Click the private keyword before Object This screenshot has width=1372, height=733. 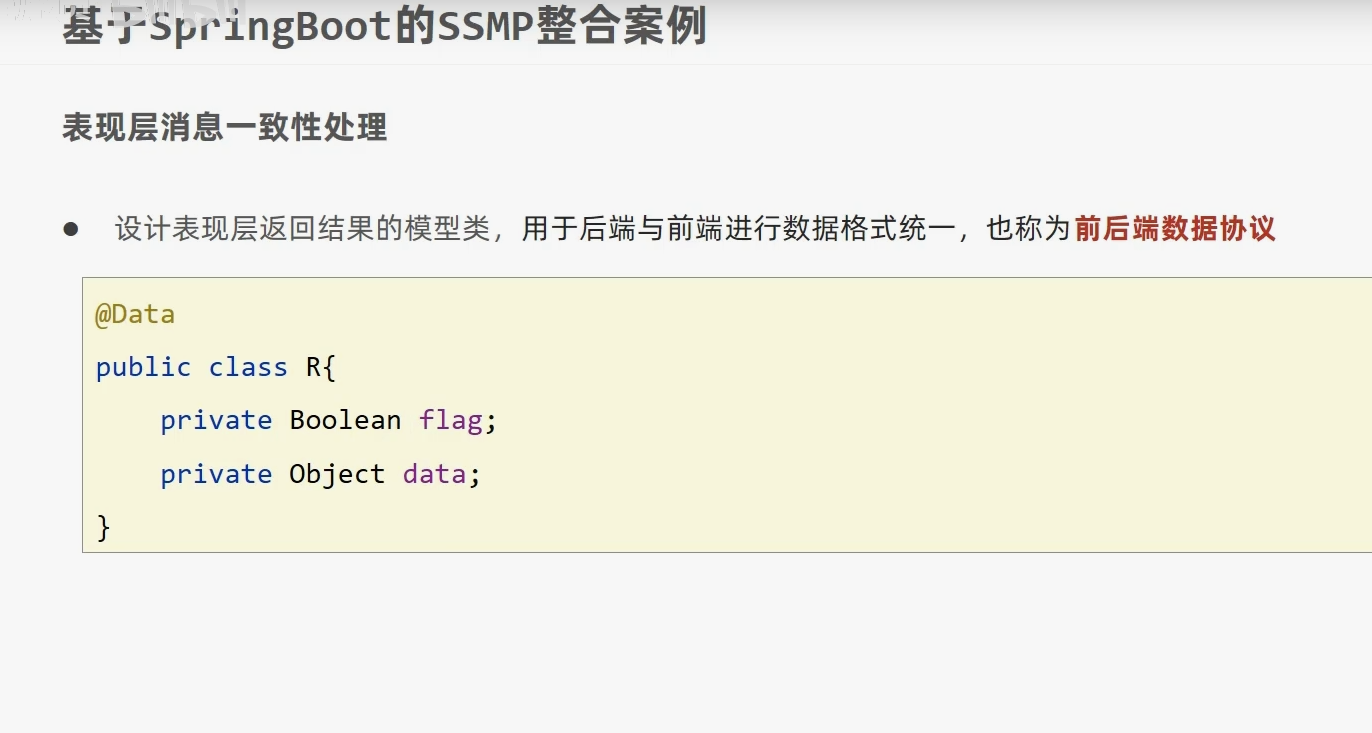point(216,473)
